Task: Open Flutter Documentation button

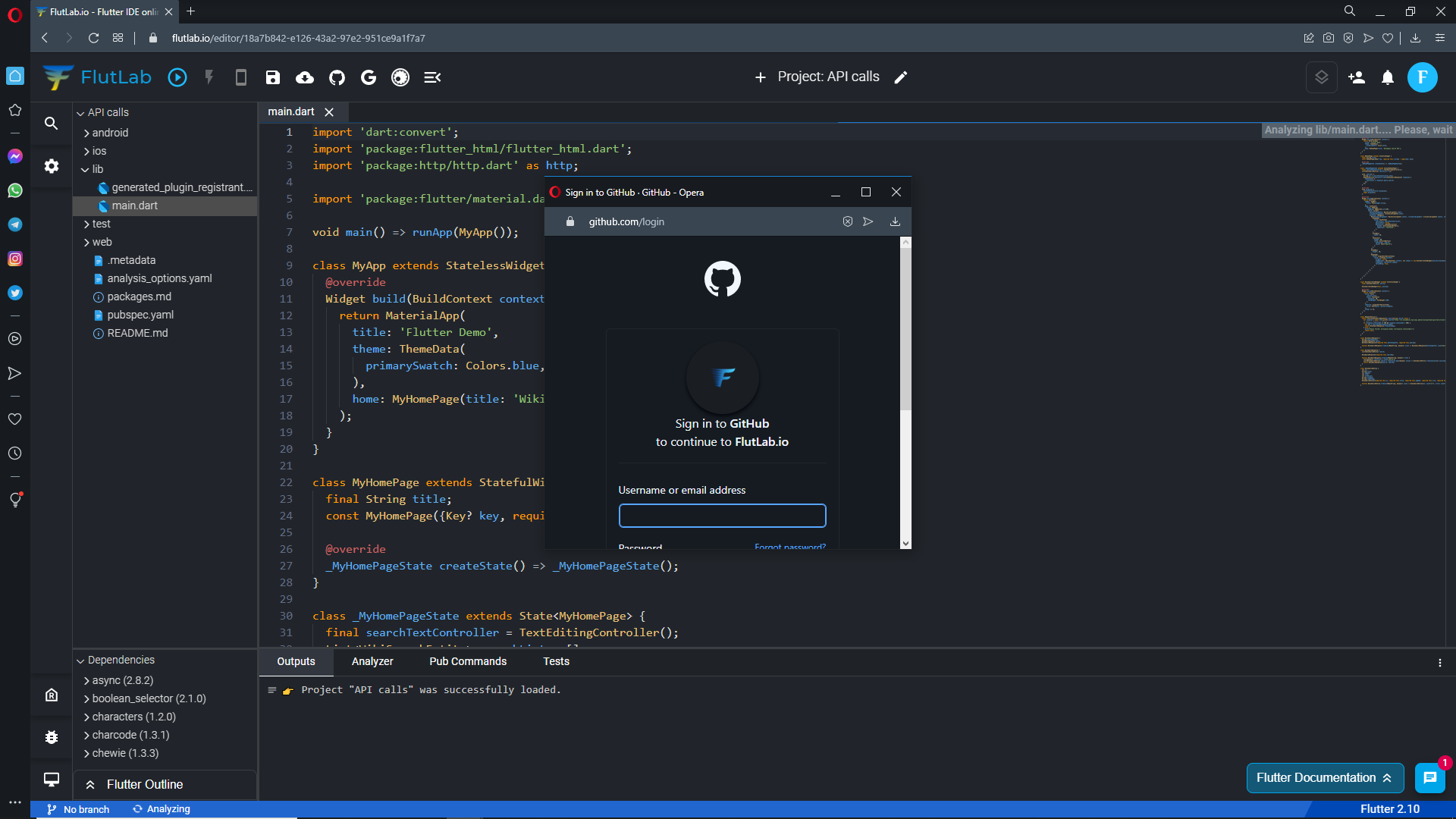Action: click(1325, 778)
